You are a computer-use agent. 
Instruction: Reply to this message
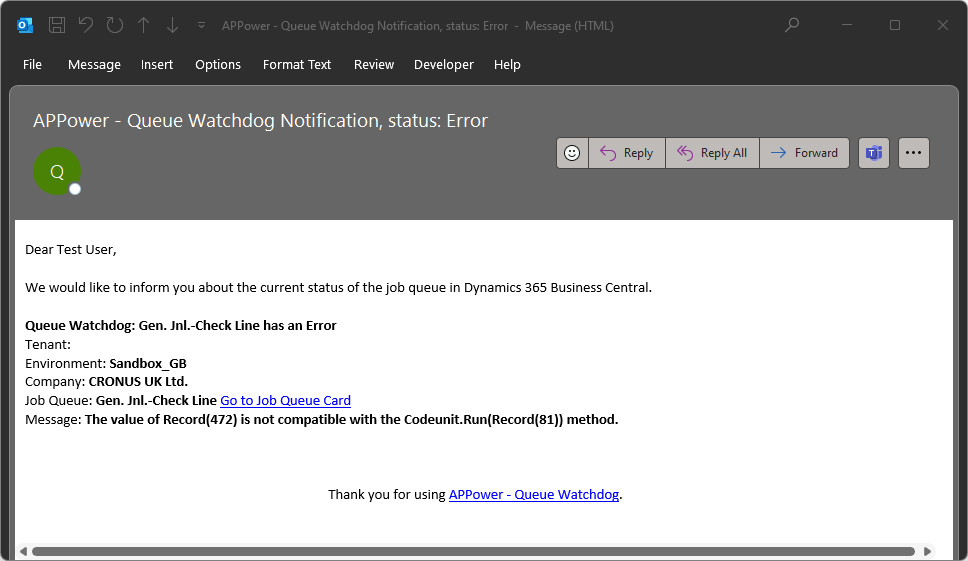[x=627, y=153]
